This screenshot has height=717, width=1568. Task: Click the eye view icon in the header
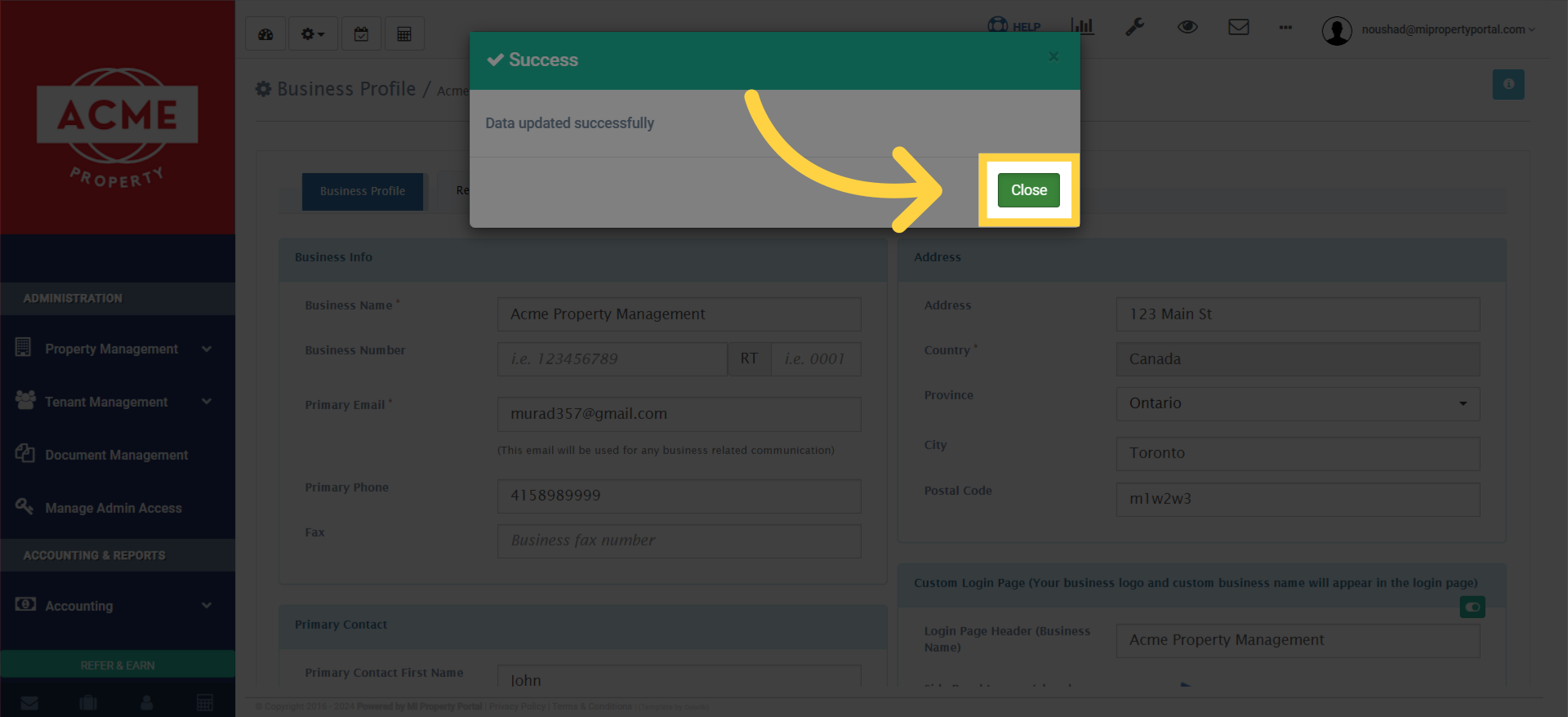point(1187,27)
